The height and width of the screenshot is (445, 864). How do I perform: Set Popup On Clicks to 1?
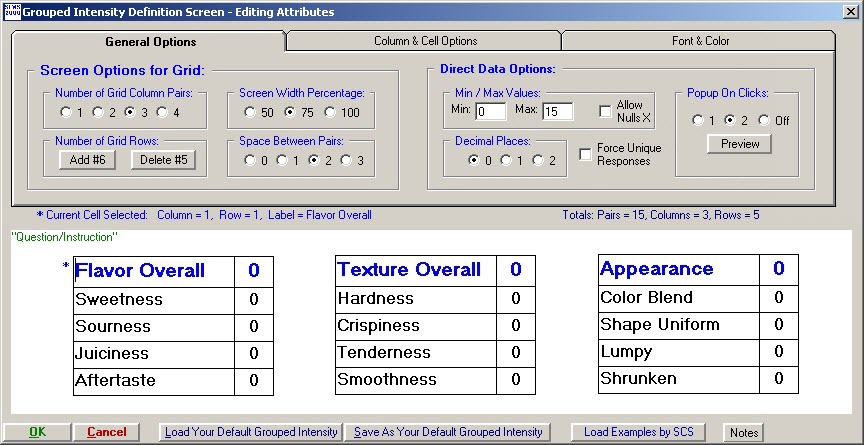tap(698, 120)
